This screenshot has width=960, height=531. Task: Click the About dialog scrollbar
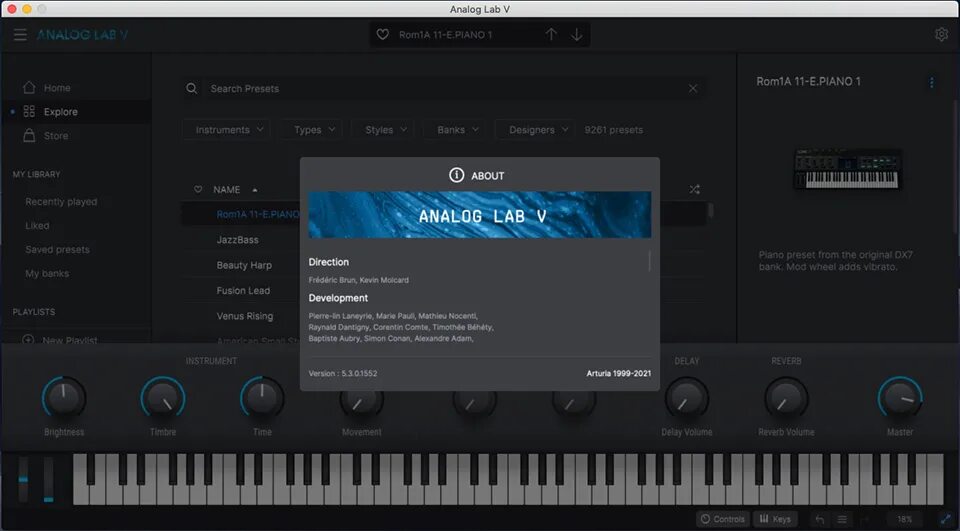pos(649,261)
